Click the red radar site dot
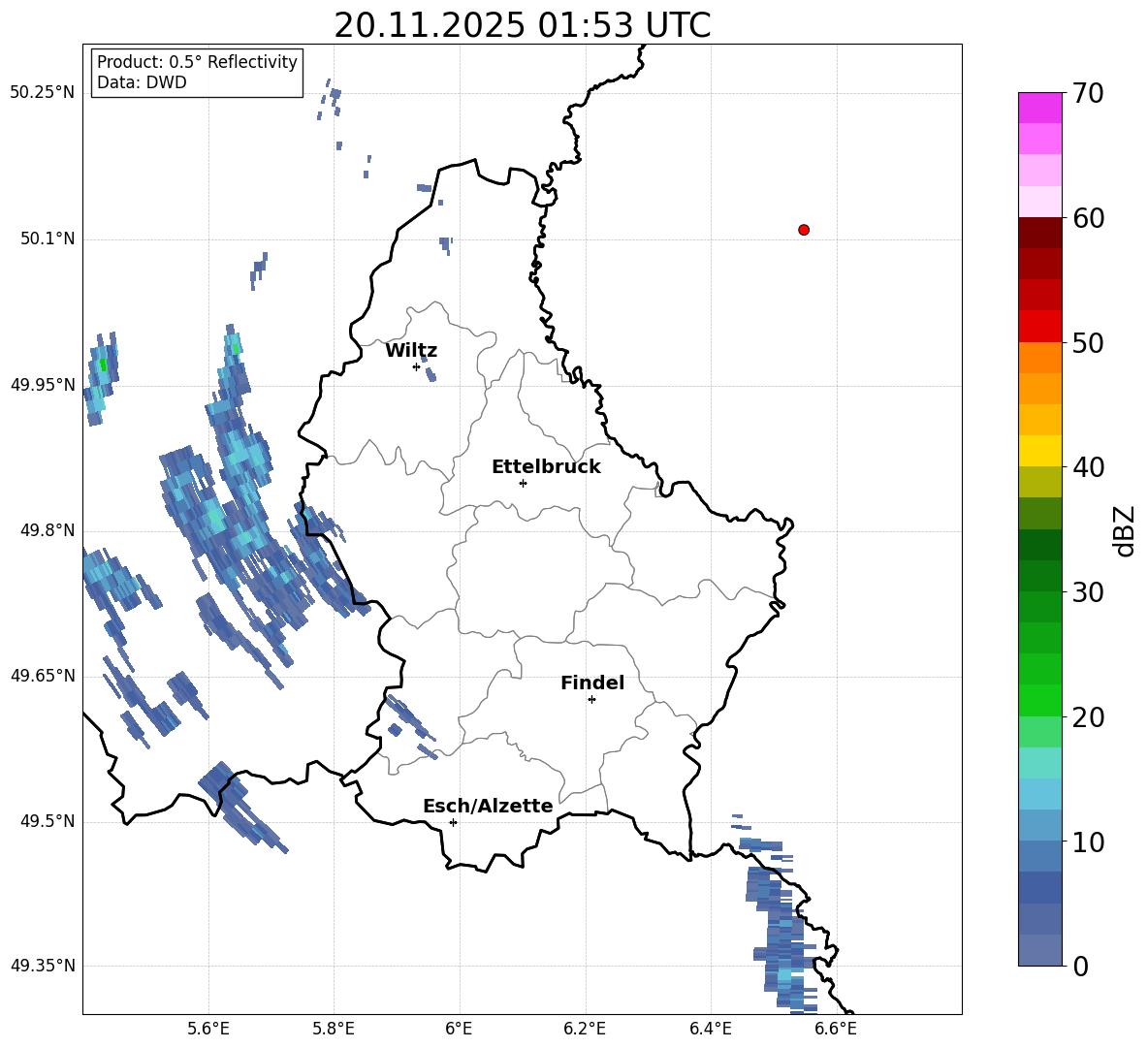This screenshot has width=1148, height=1048. (803, 230)
